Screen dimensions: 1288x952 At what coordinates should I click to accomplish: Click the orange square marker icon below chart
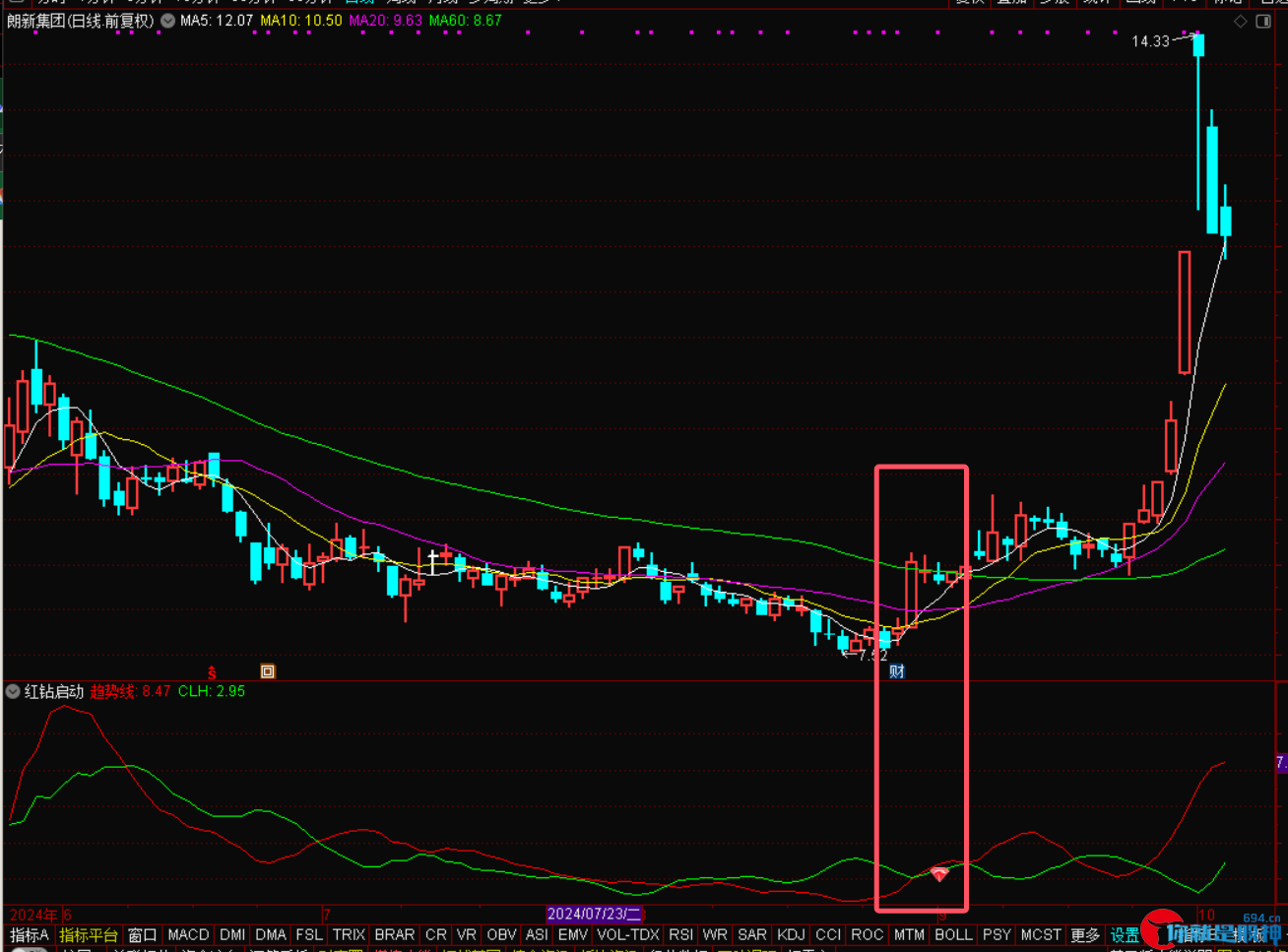tap(268, 671)
